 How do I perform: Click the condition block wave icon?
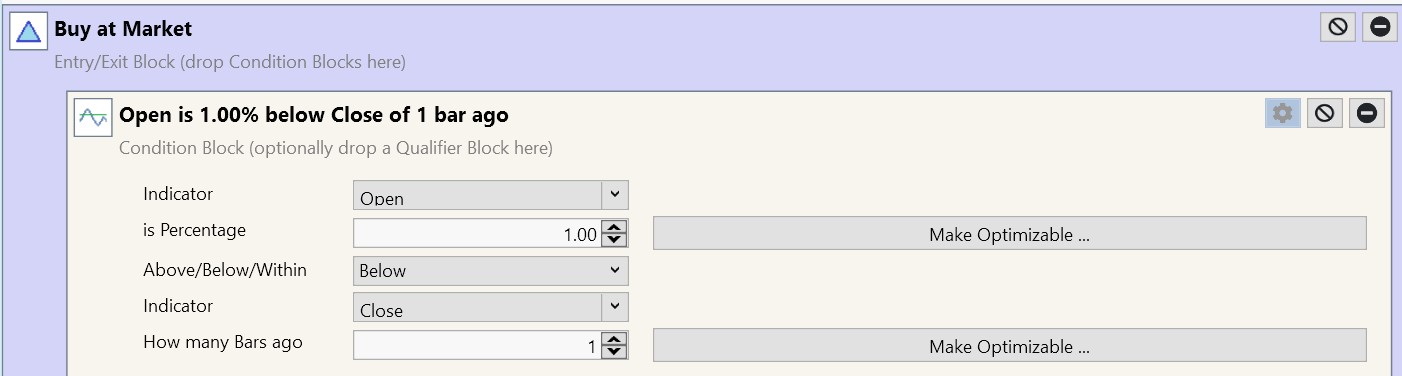point(93,118)
